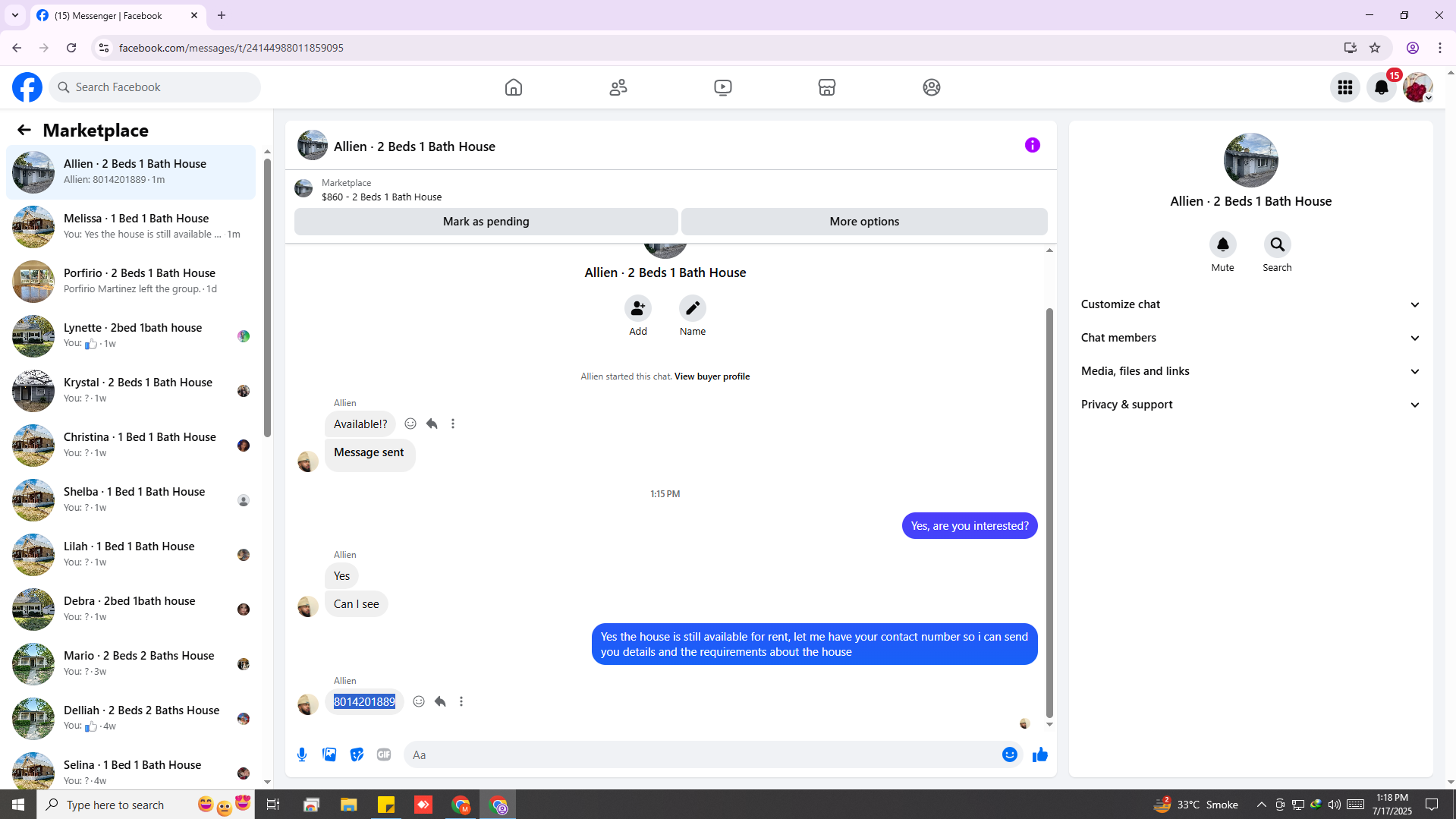The height and width of the screenshot is (819, 1456).
Task: Open conversation information purple icon
Action: [1033, 145]
